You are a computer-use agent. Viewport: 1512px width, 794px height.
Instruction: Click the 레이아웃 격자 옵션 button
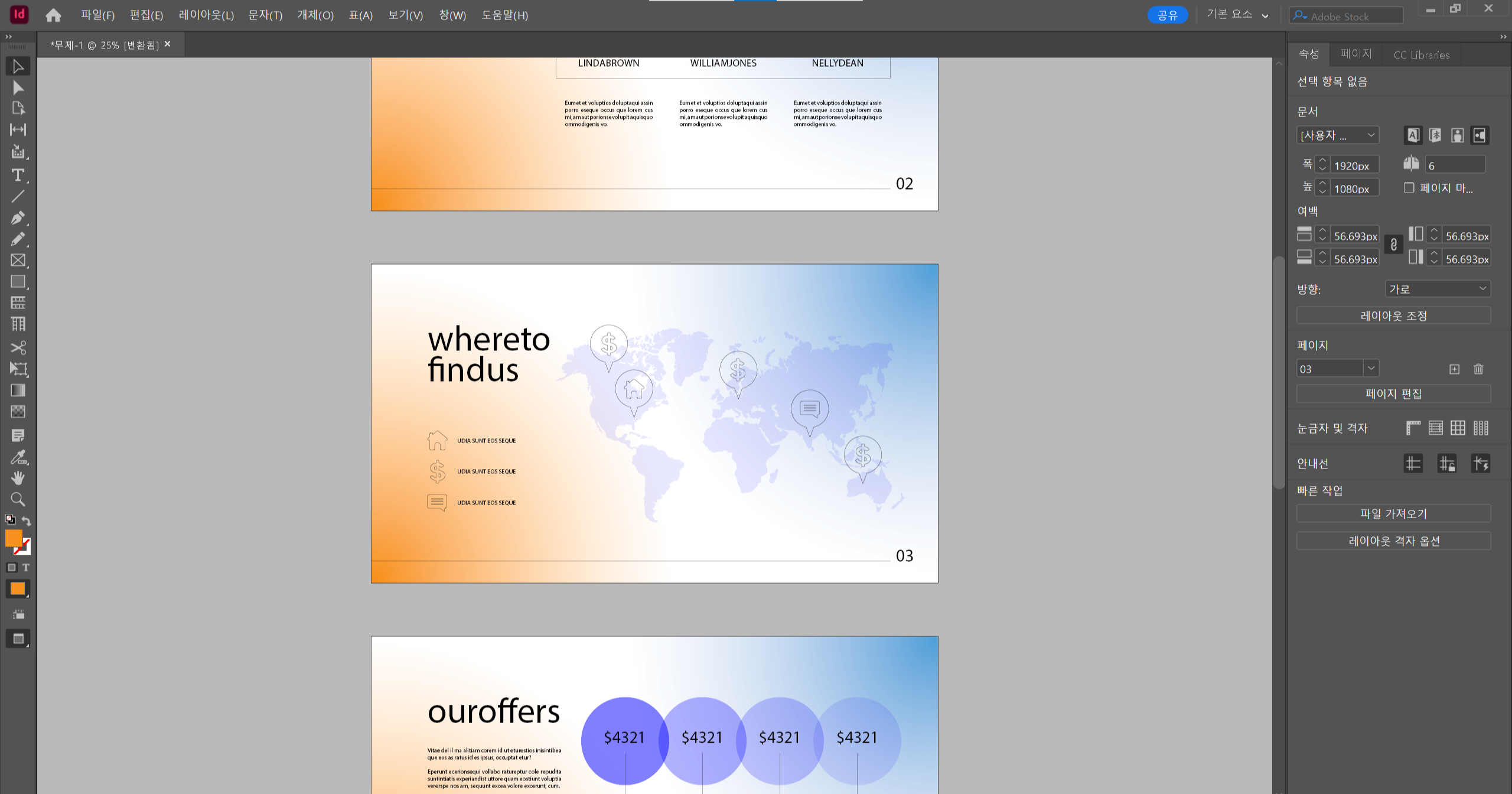[1393, 541]
